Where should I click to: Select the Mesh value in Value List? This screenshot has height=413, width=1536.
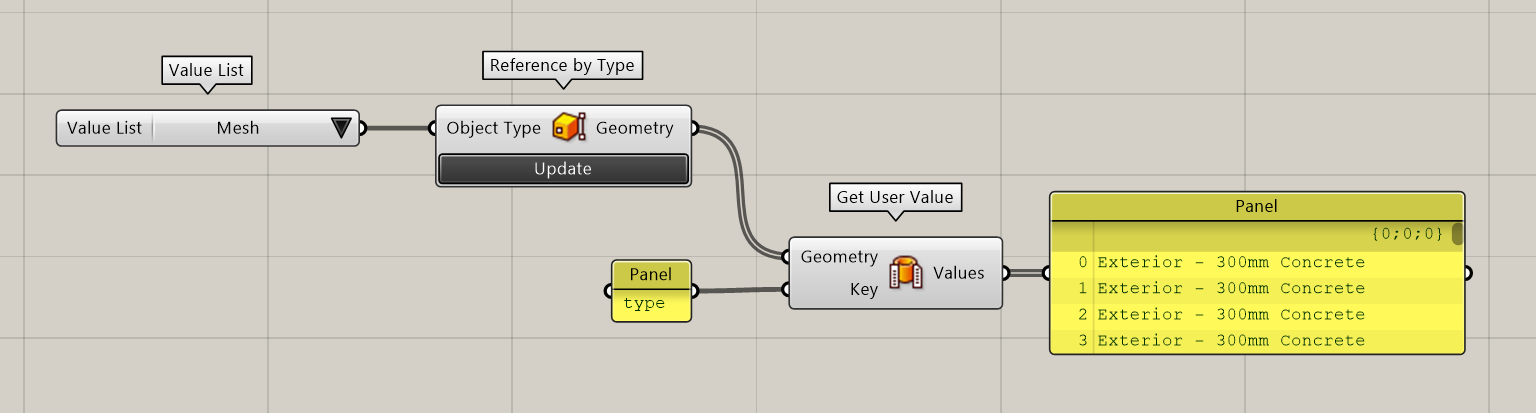point(238,128)
